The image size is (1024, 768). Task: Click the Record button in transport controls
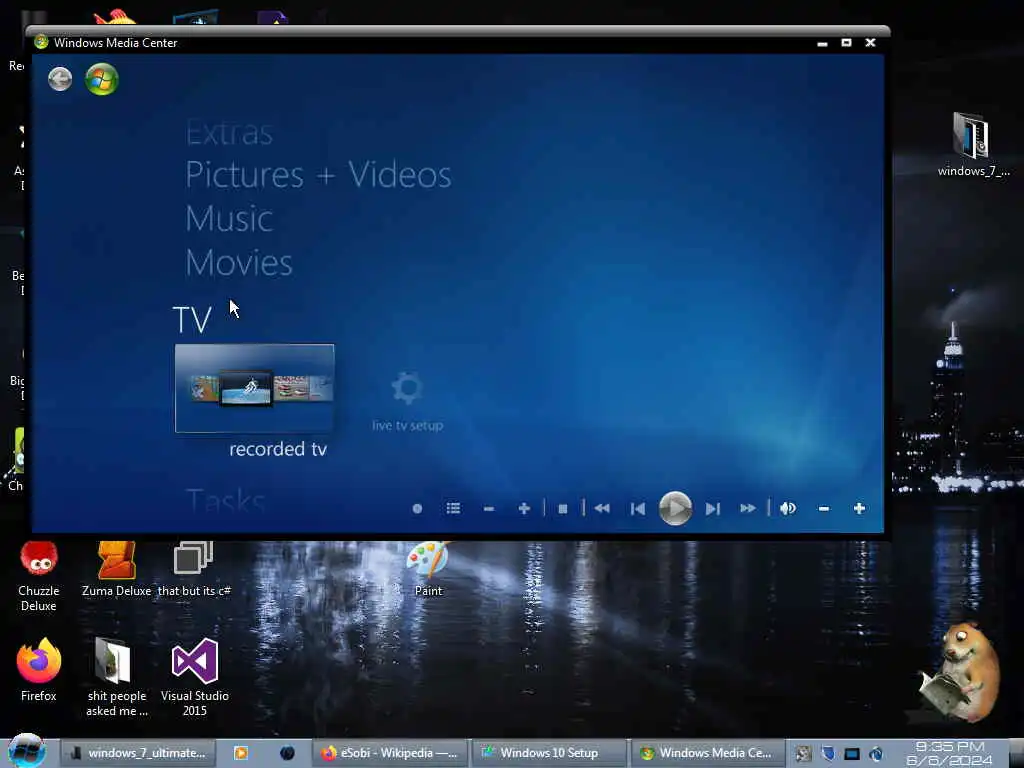pos(417,509)
